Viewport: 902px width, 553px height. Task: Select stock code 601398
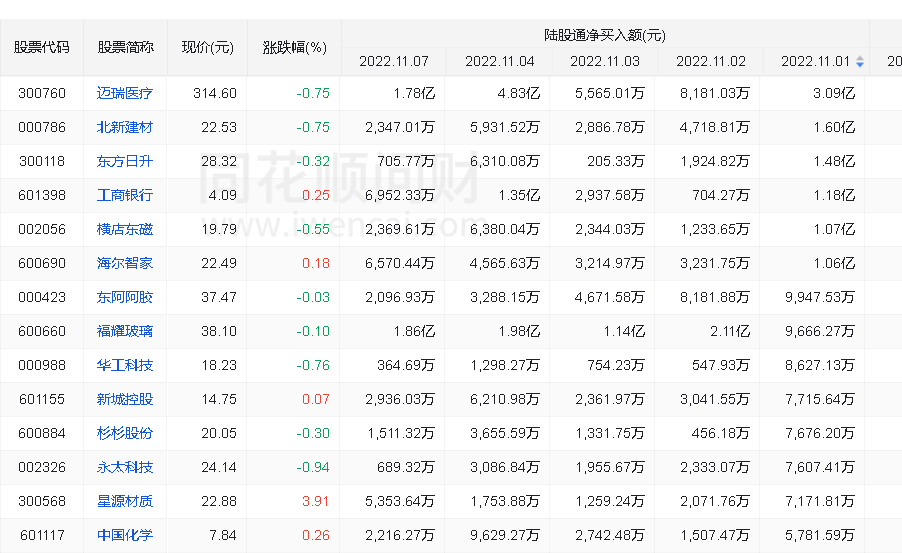click(42, 195)
